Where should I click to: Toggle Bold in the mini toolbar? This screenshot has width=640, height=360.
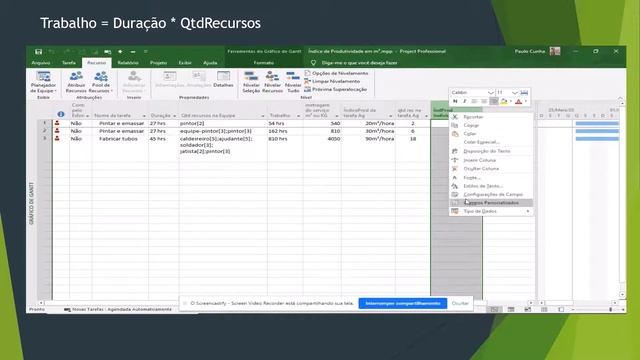click(x=455, y=101)
